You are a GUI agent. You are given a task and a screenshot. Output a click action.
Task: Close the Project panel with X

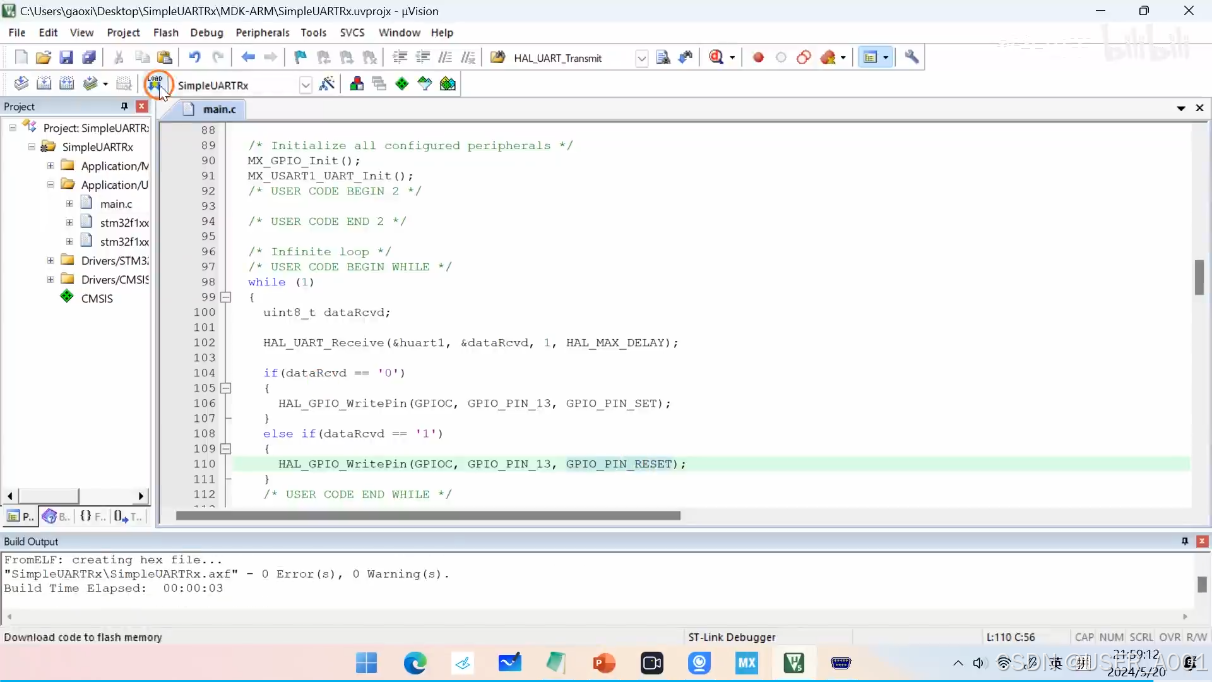[x=141, y=106]
